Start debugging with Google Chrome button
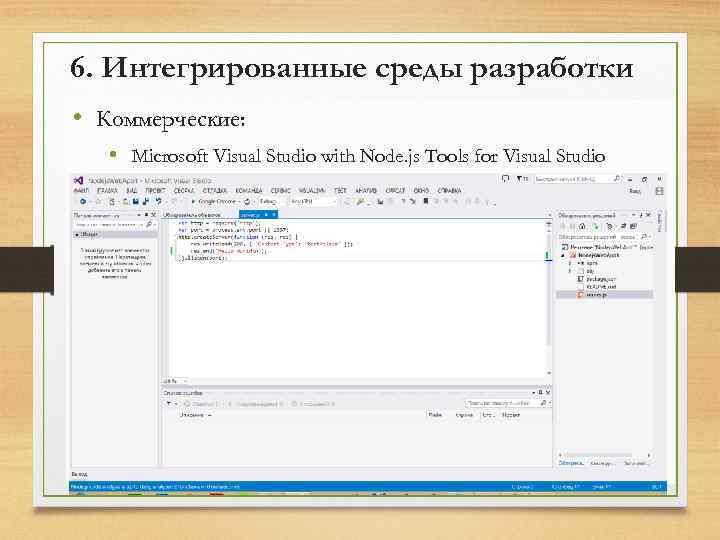Screen dimensions: 720x540 pos(214,202)
